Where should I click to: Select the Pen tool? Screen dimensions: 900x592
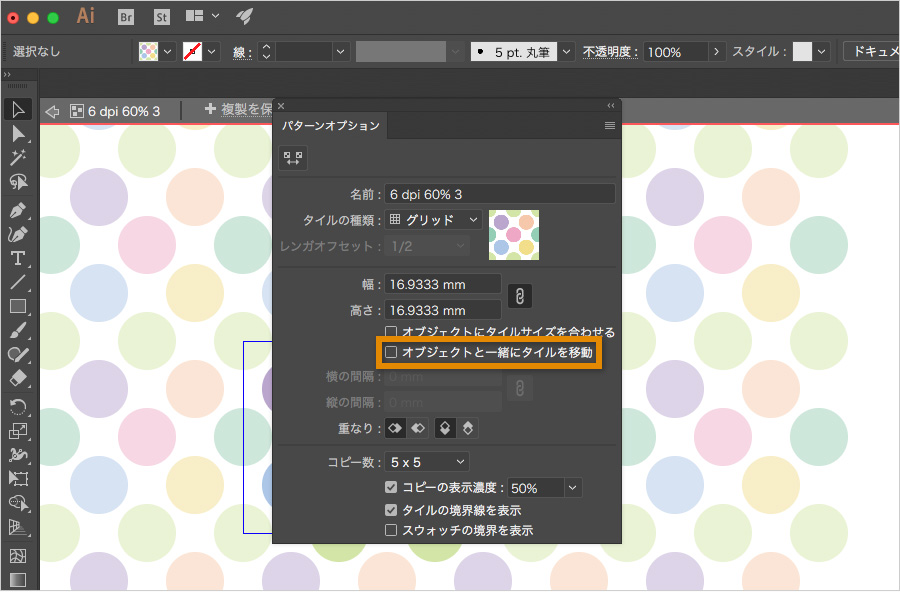tap(18, 210)
